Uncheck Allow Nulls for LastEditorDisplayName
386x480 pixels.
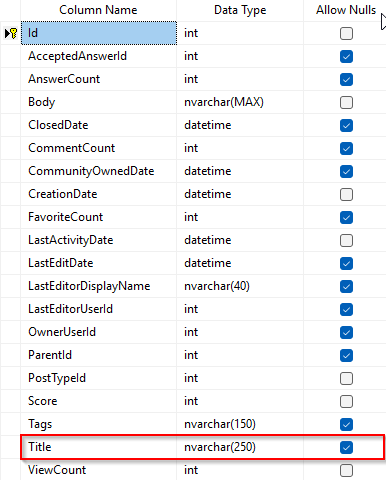(x=346, y=286)
